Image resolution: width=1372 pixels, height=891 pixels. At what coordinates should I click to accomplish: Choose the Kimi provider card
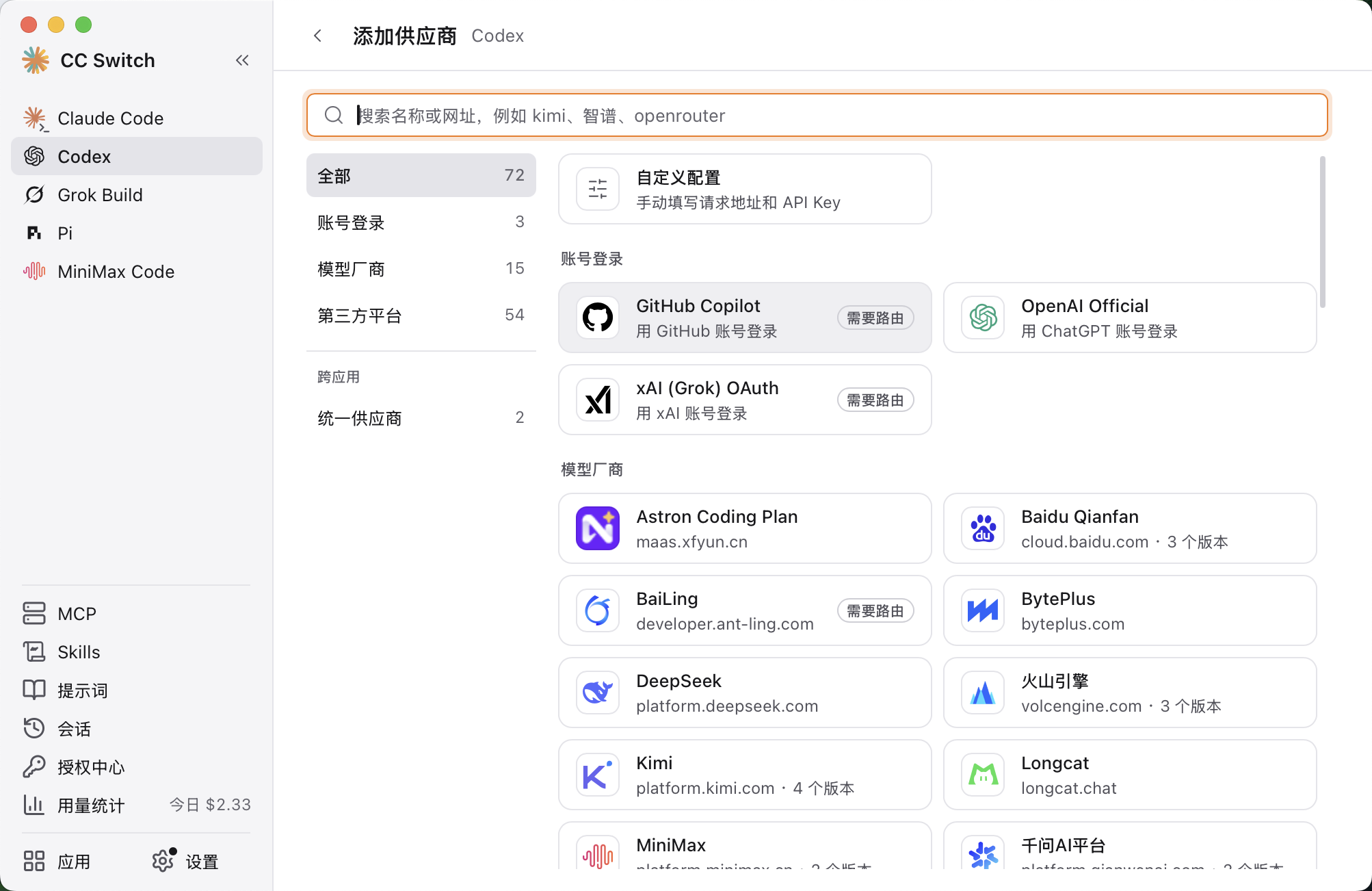745,775
